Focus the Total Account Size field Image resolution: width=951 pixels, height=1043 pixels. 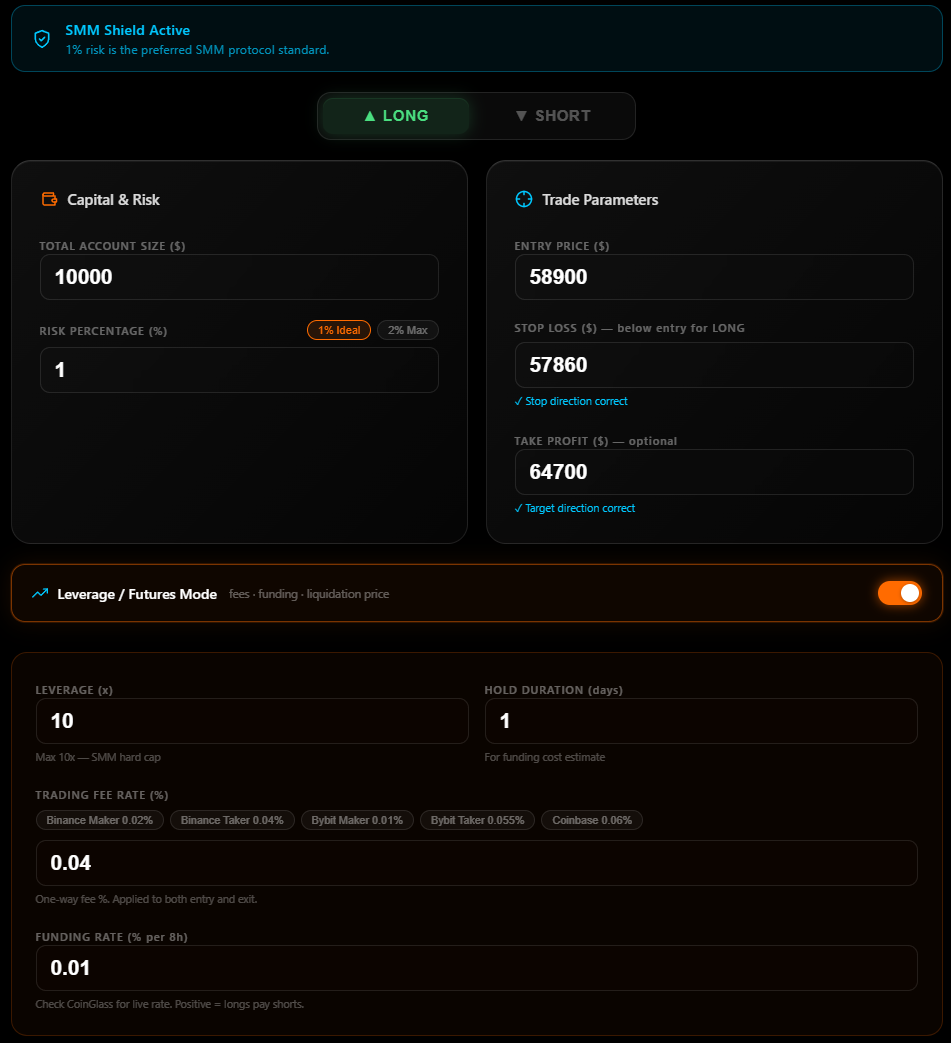point(239,277)
